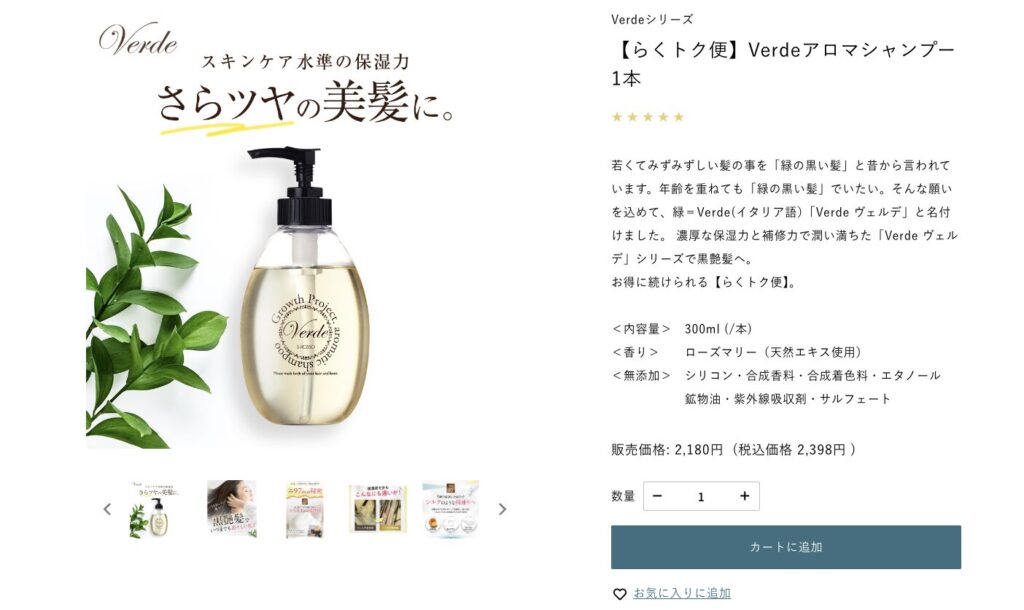Open the お気に入りに追加 link
This screenshot has height=610, width=1024.
tap(682, 593)
